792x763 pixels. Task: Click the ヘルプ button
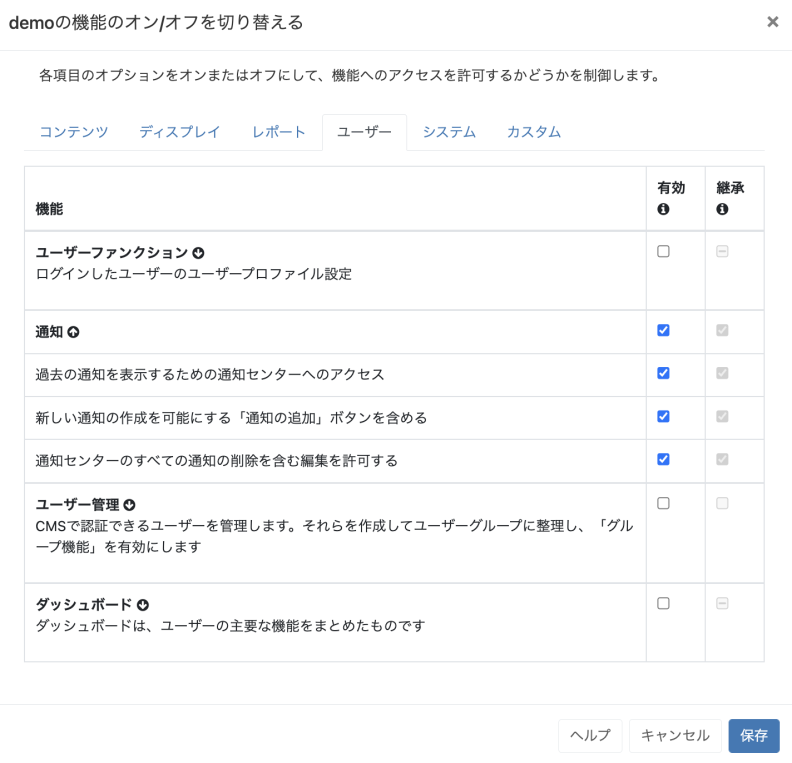pos(590,736)
